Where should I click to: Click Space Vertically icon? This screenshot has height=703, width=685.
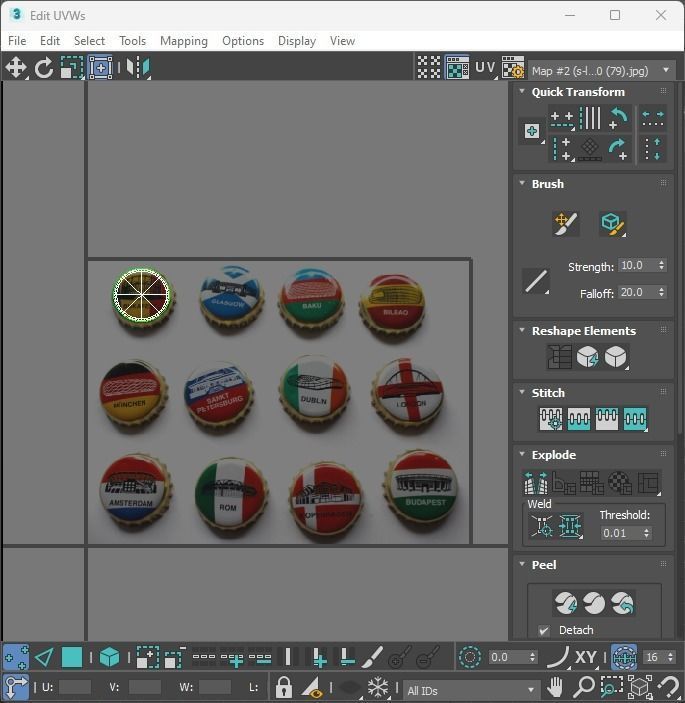653,149
